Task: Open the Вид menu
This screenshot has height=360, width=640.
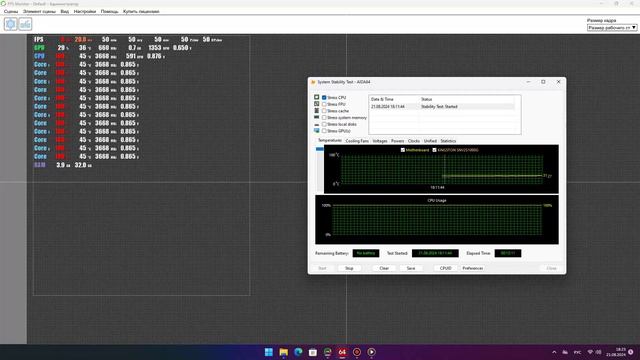Action: 64,11
